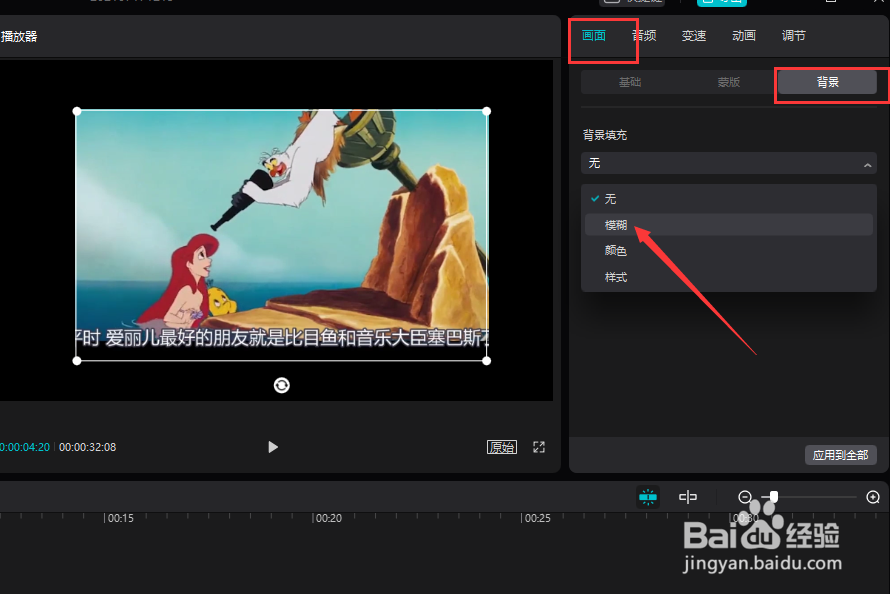Enter fullscreen preview mode
Screen dimensions: 890x594
tap(539, 447)
